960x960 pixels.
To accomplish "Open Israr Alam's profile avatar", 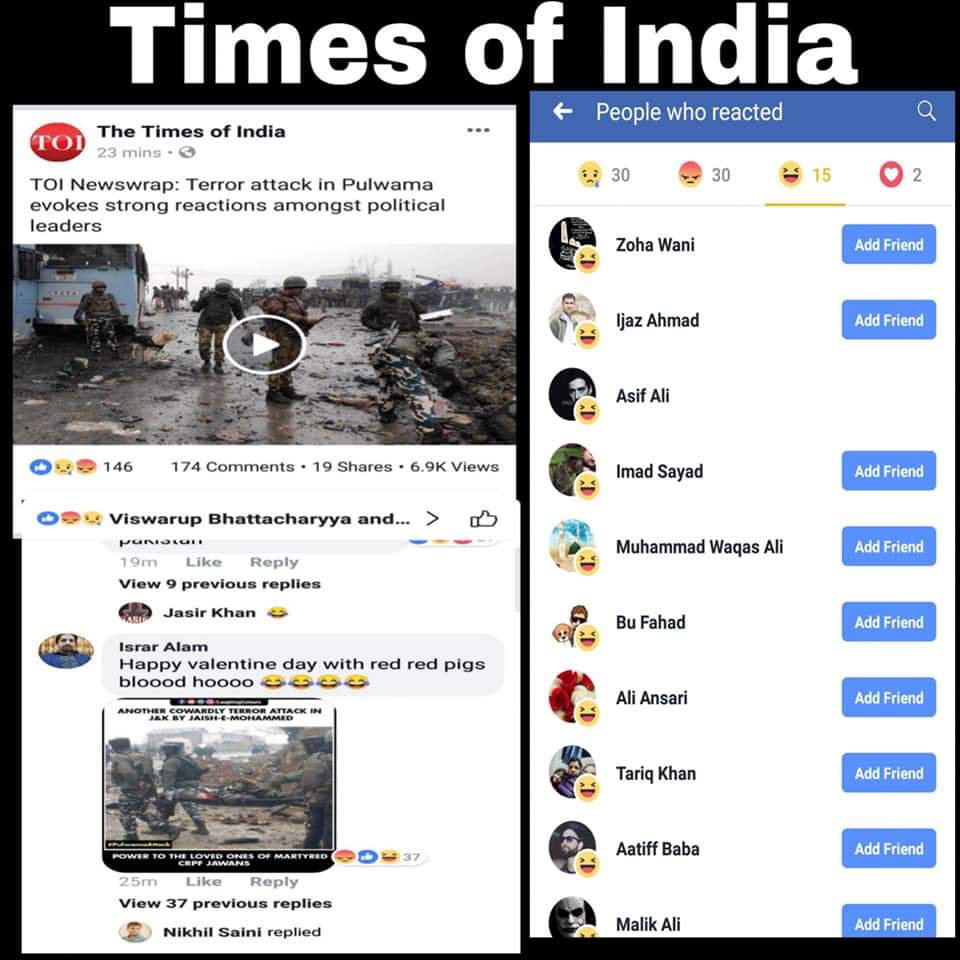I will point(66,651).
